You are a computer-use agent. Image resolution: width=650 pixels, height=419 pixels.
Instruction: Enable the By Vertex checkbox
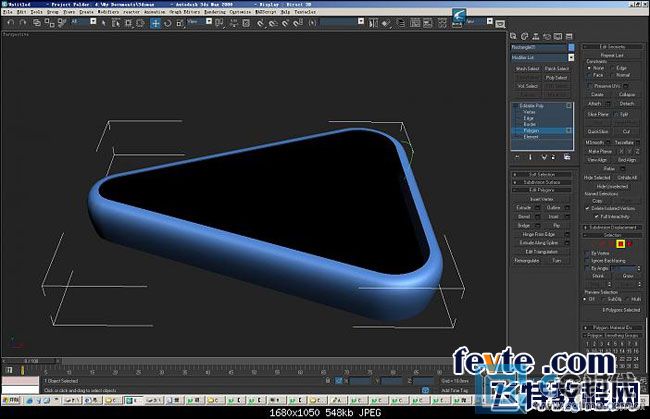click(x=587, y=253)
